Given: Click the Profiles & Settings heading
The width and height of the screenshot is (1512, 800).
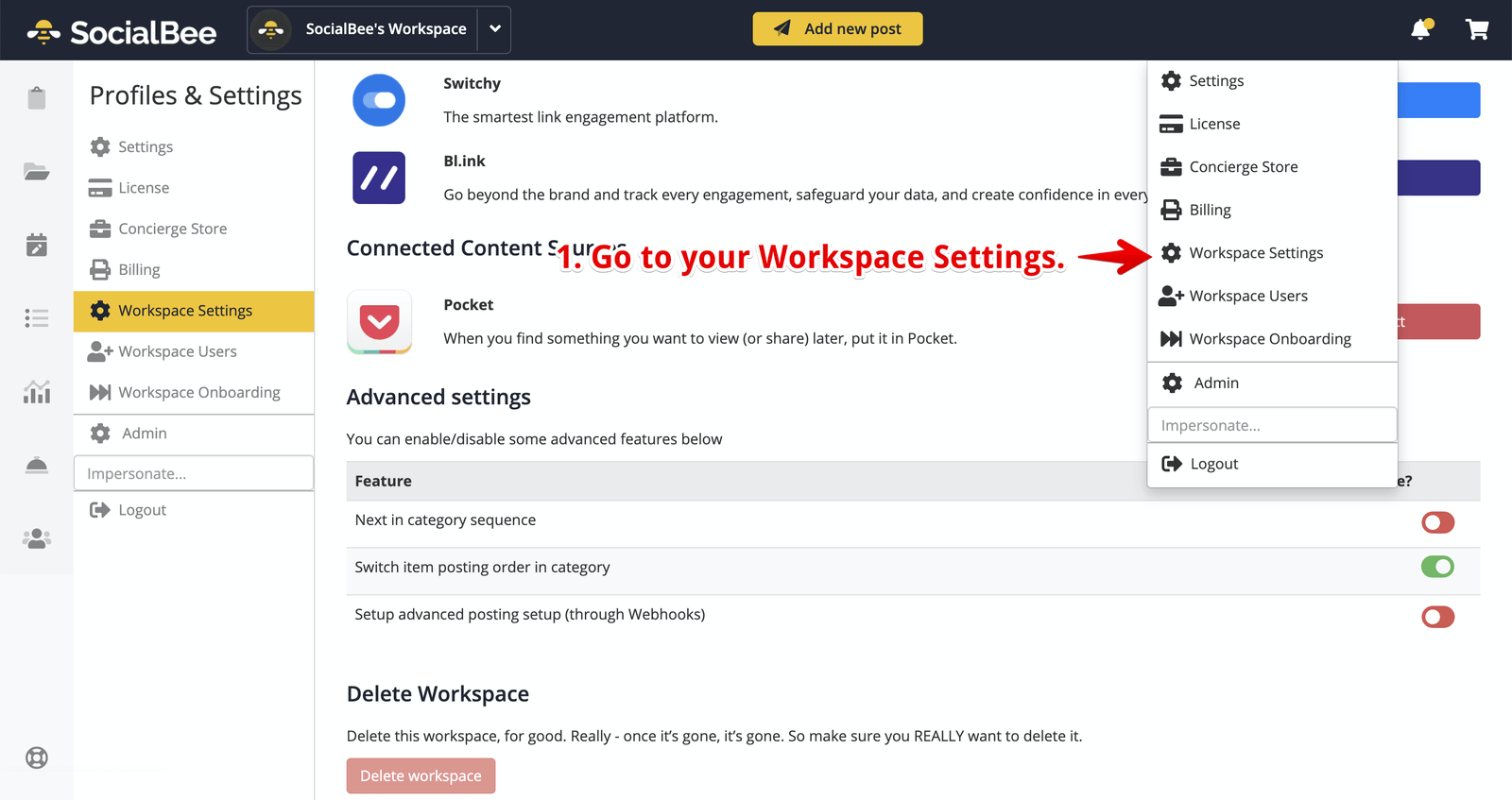Looking at the screenshot, I should (196, 95).
